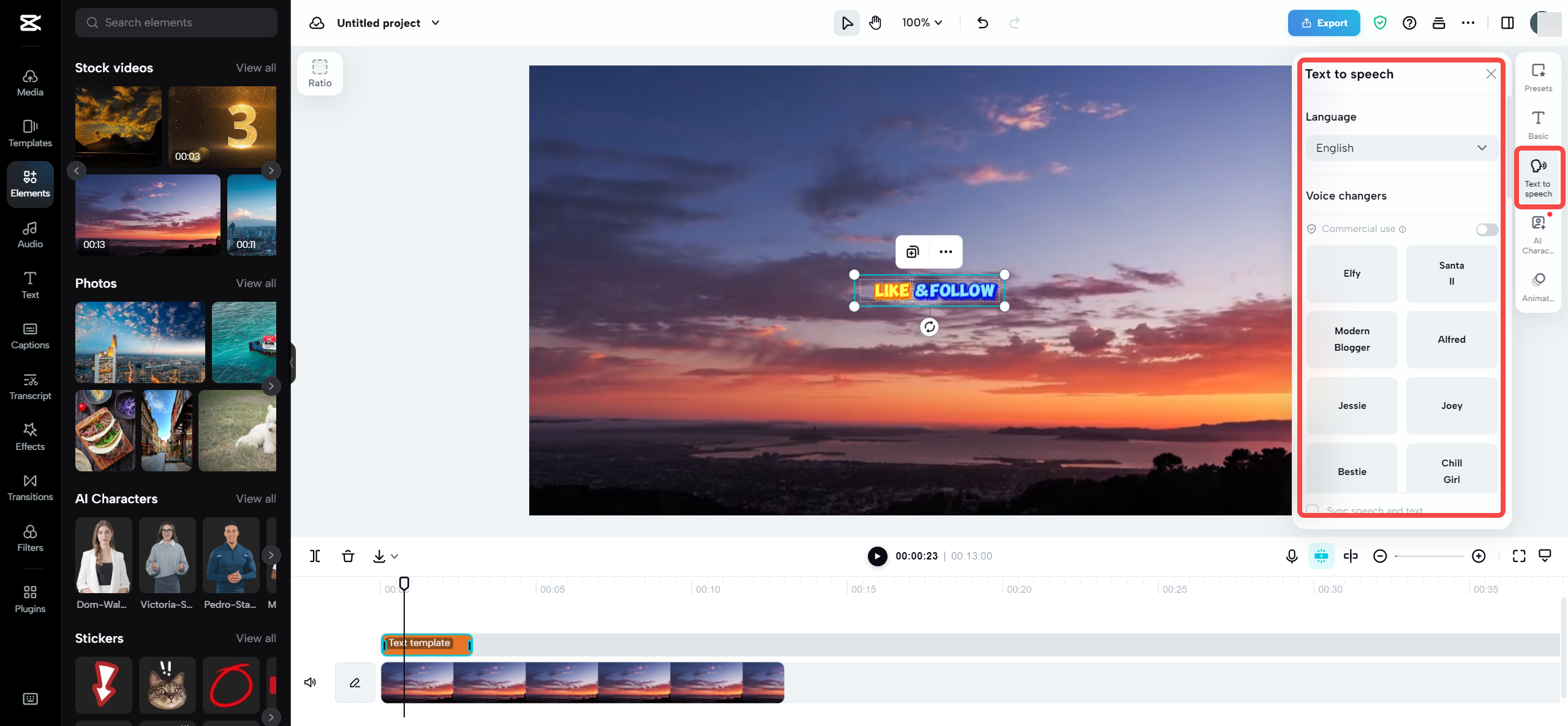This screenshot has width=1568, height=726.
Task: Click the Export button
Action: click(x=1324, y=23)
